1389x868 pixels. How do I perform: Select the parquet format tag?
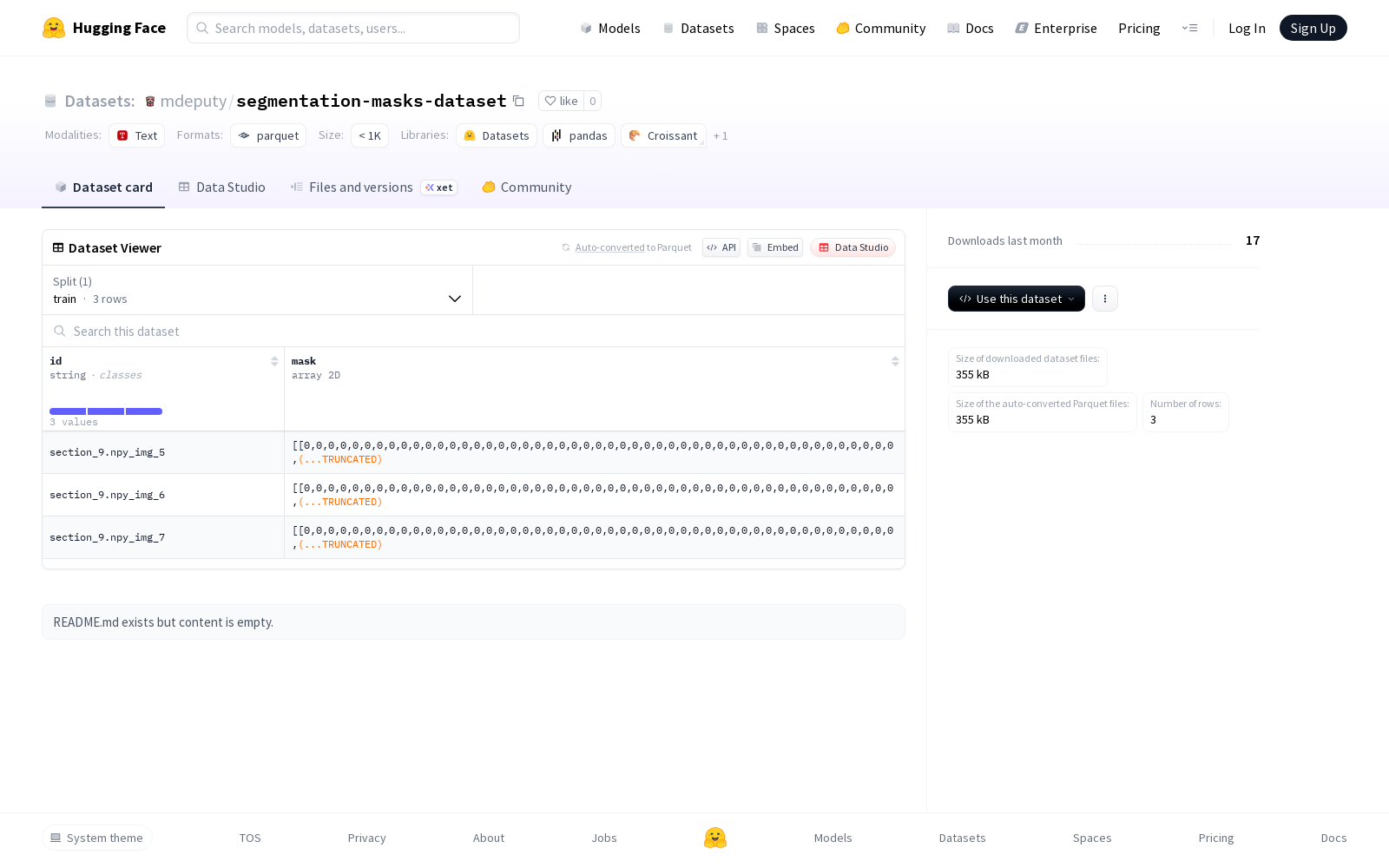[268, 135]
